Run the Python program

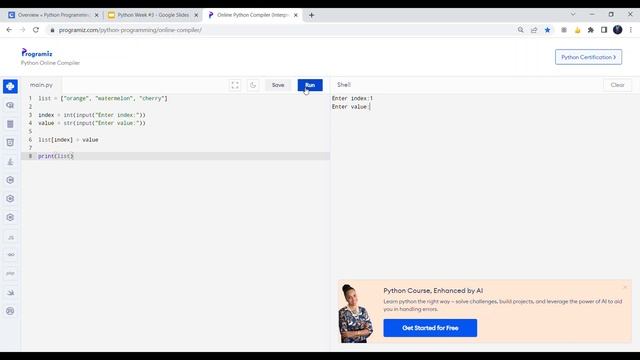(310, 85)
